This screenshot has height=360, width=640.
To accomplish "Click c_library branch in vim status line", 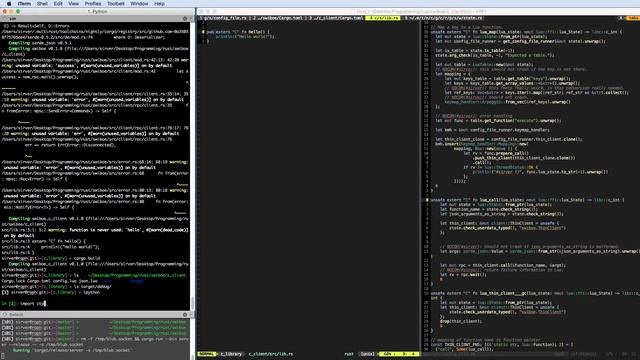I will click(x=231, y=354).
